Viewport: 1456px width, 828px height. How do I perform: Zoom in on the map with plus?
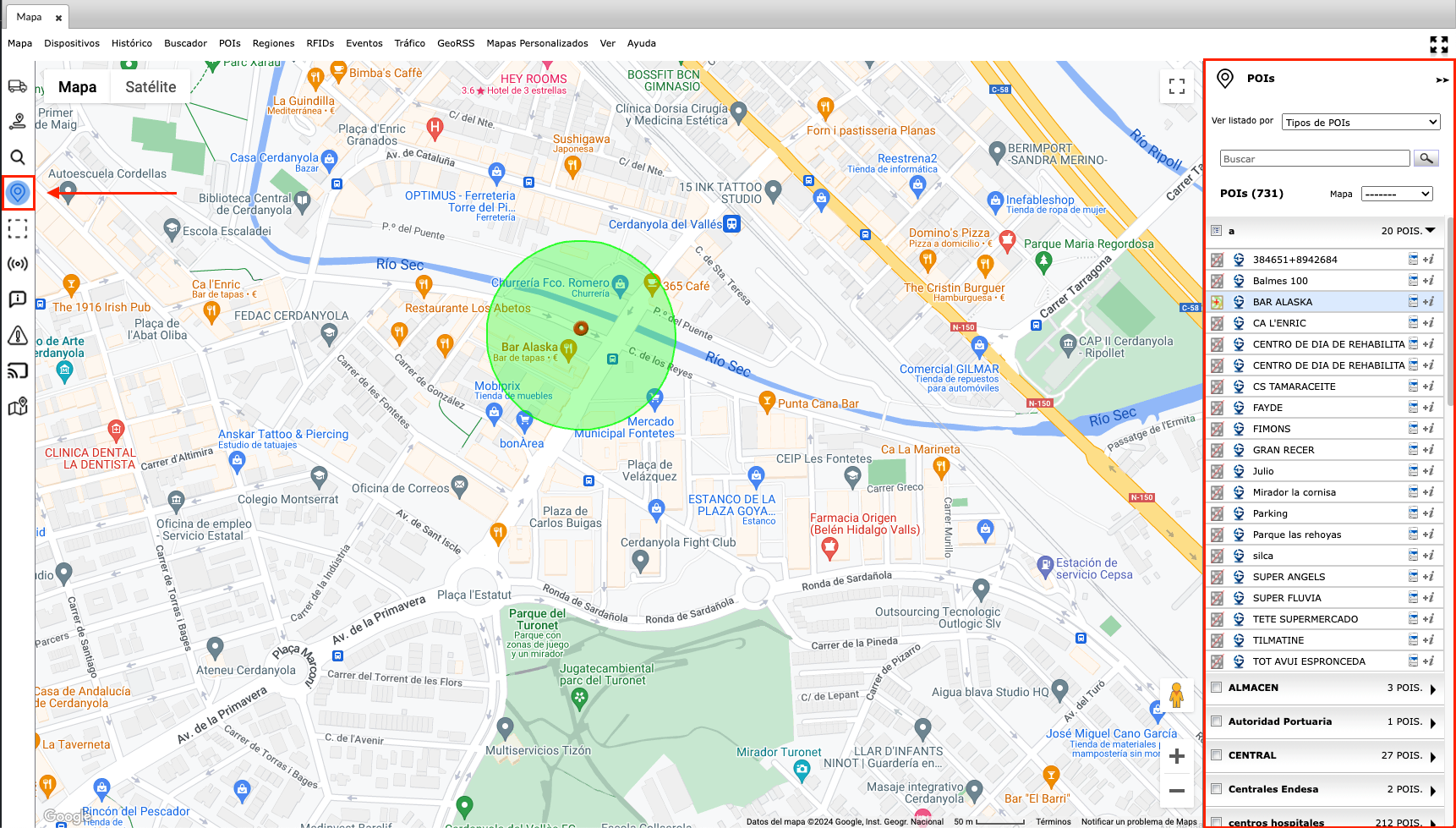(1177, 756)
